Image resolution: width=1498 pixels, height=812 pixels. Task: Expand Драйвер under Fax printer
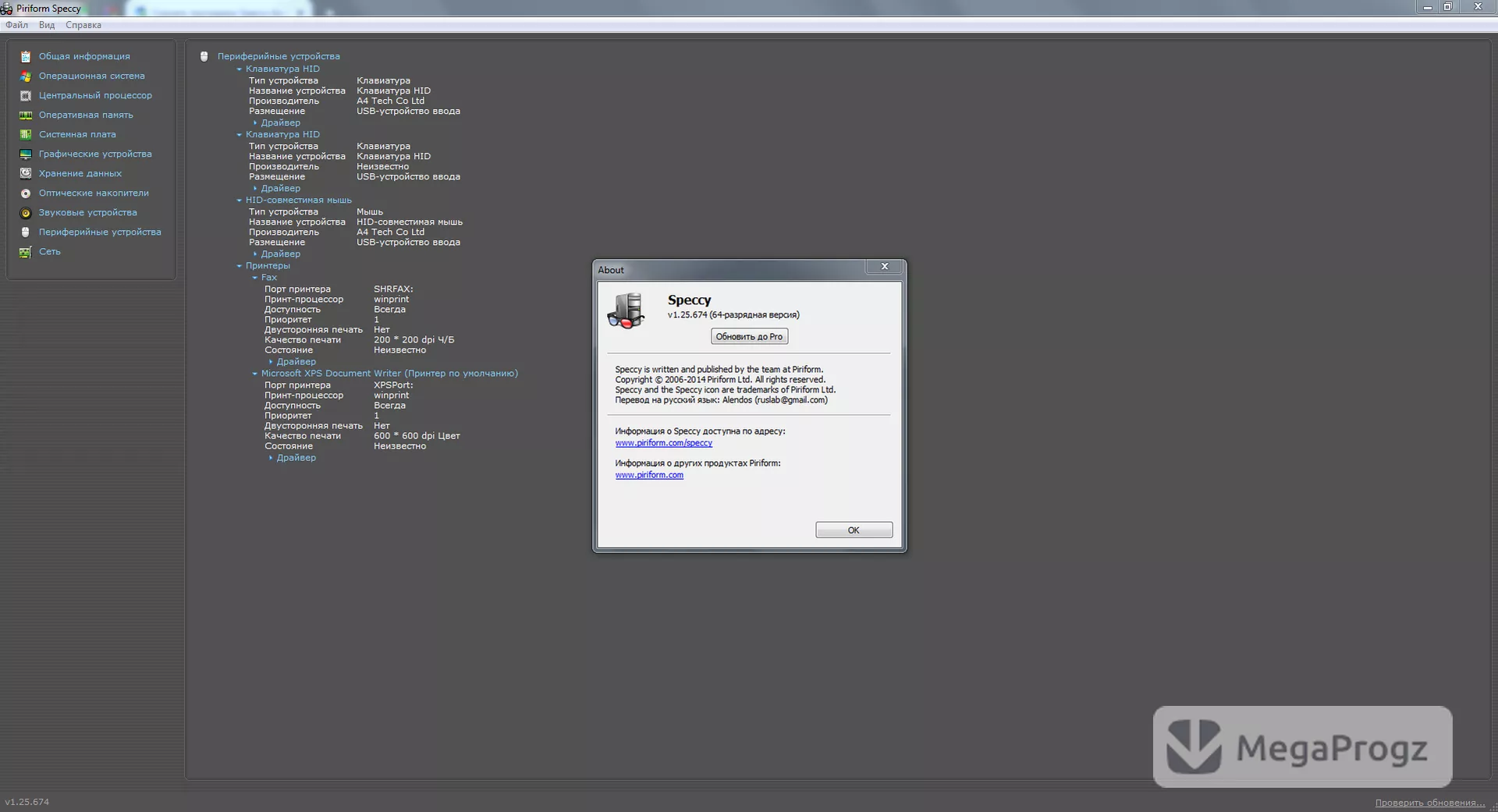[x=271, y=361]
